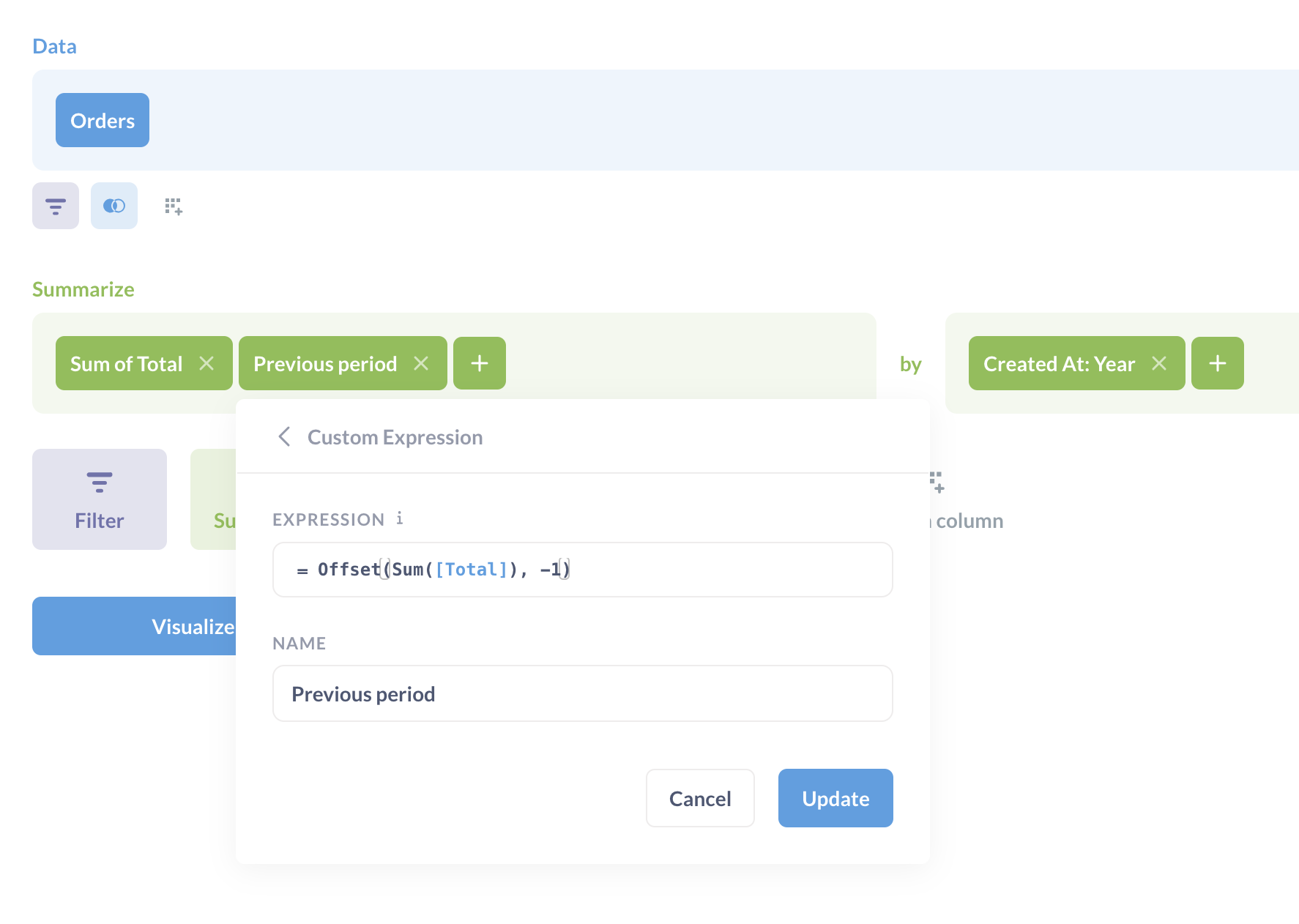
Task: Click the Visualize button
Action: pos(135,626)
